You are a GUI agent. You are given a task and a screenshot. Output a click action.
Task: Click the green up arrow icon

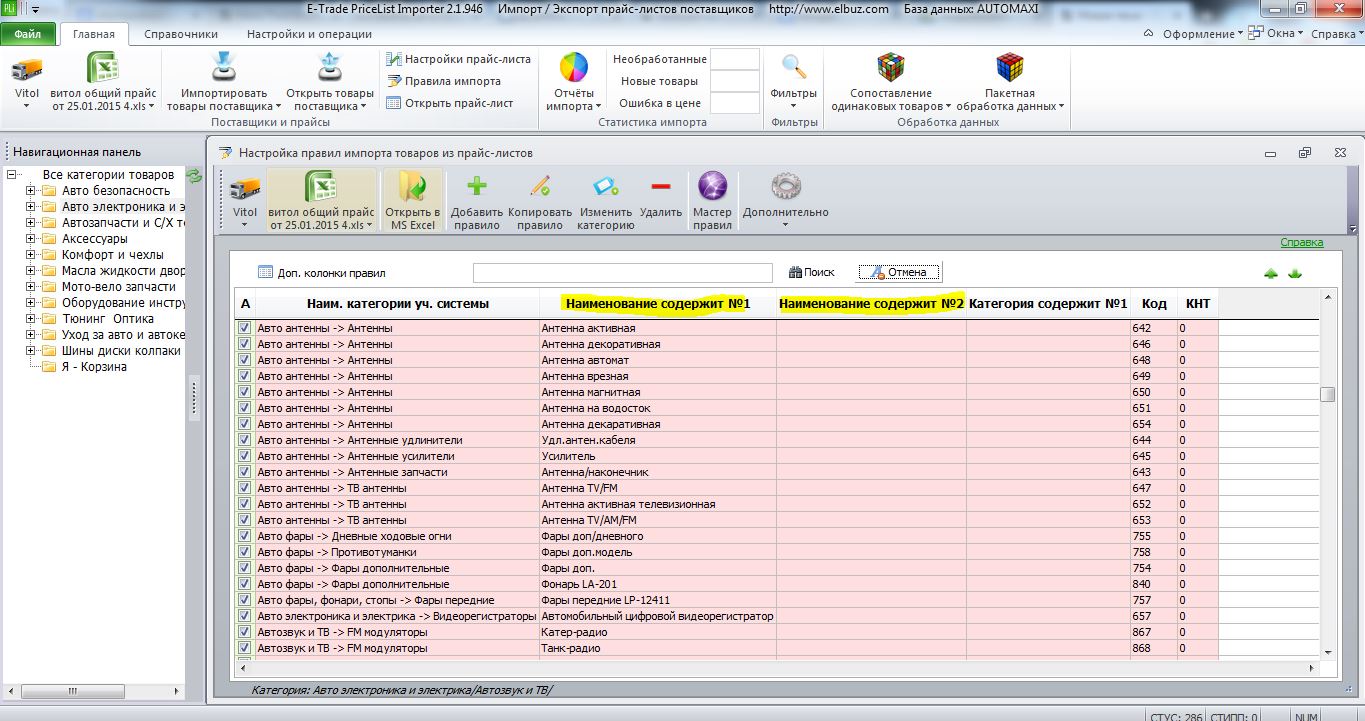(1271, 273)
